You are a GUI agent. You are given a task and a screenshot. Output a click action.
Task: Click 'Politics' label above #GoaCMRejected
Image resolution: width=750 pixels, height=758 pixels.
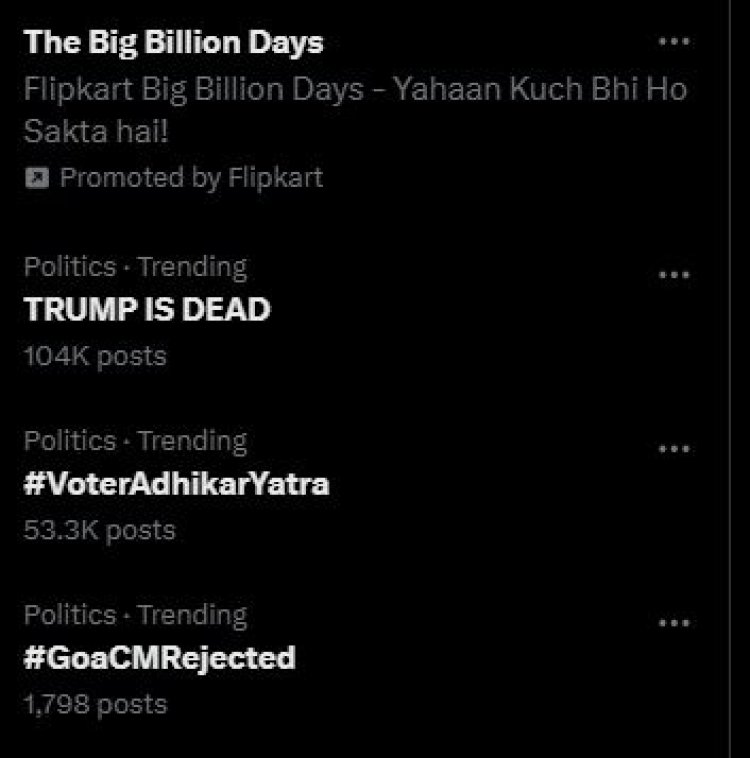(x=70, y=615)
